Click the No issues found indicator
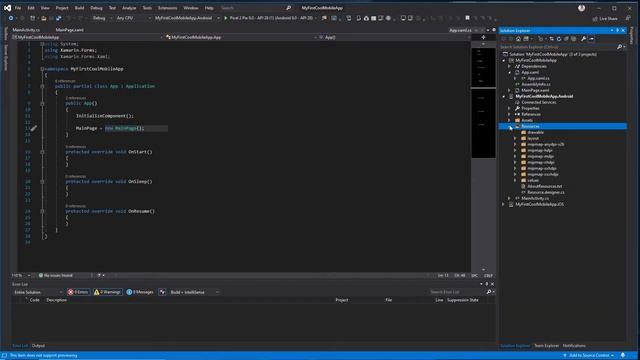Viewport: 640px width, 360px height. [56, 276]
